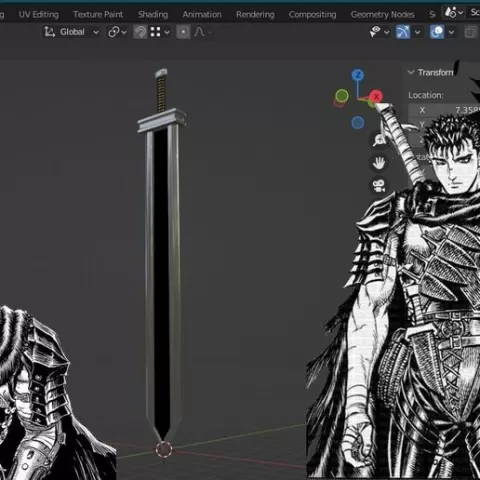Click the Location: label in sidebar
This screenshot has width=480, height=480.
click(426, 95)
